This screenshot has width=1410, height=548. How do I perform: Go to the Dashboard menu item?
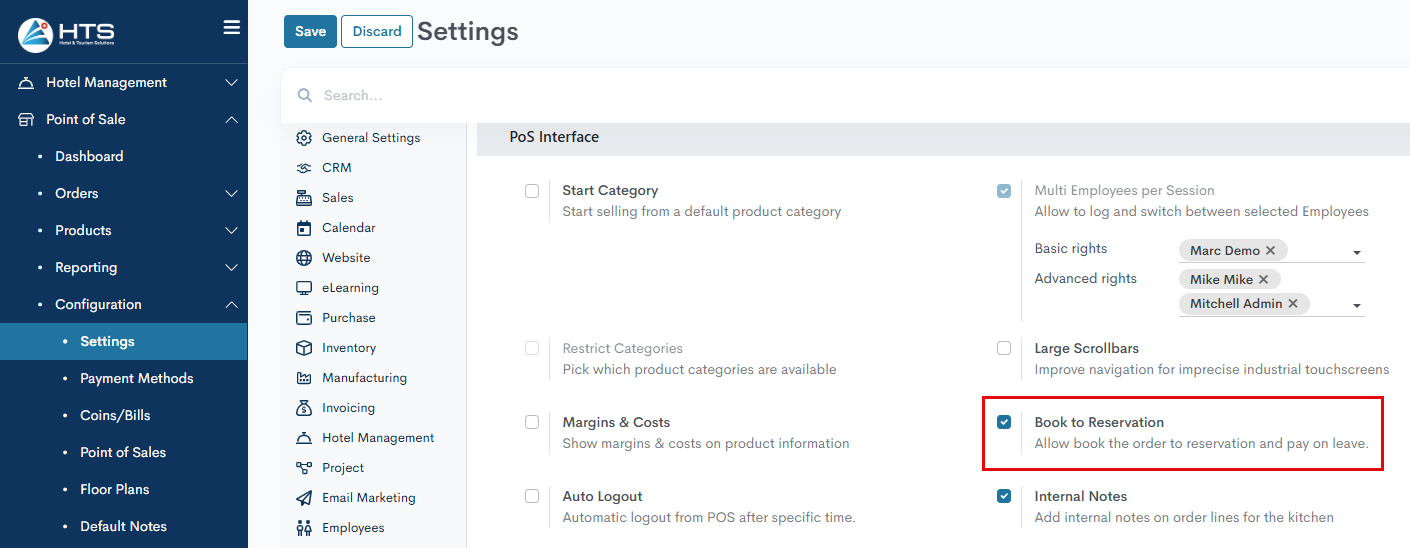pos(89,156)
